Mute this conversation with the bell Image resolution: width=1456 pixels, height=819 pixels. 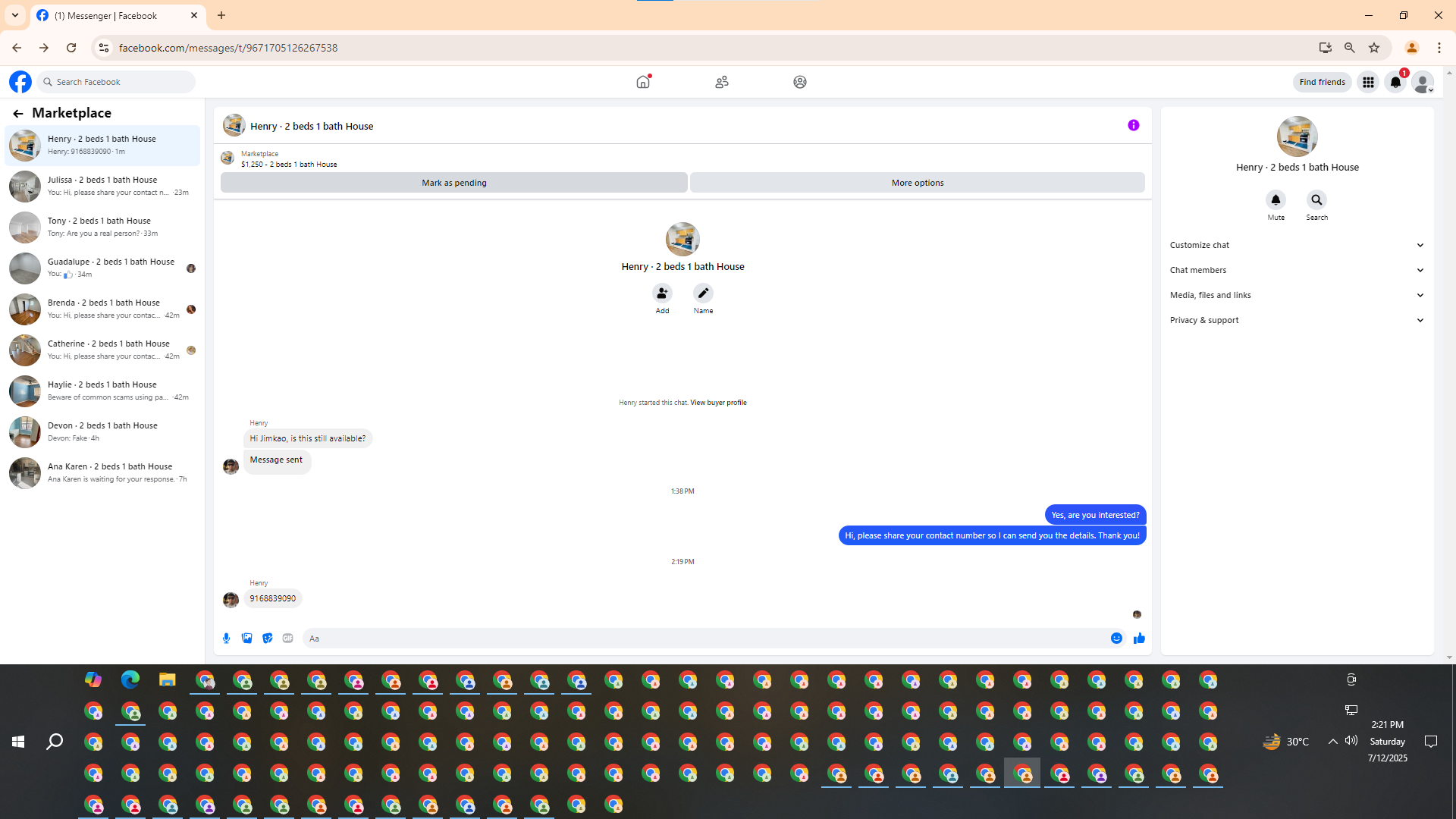(1276, 200)
